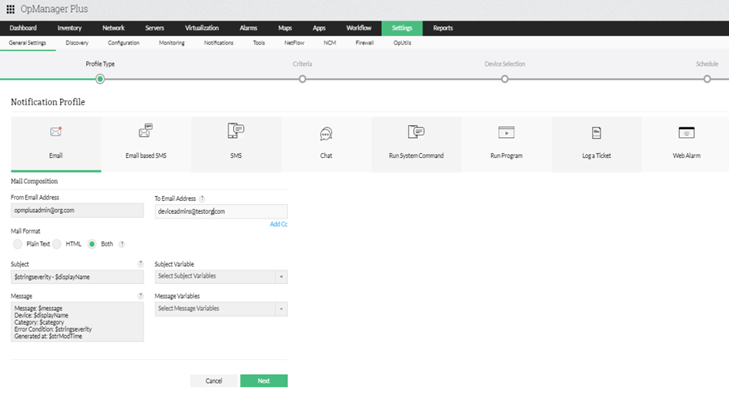Focus the Subject input field
The width and height of the screenshot is (729, 406).
(77, 277)
